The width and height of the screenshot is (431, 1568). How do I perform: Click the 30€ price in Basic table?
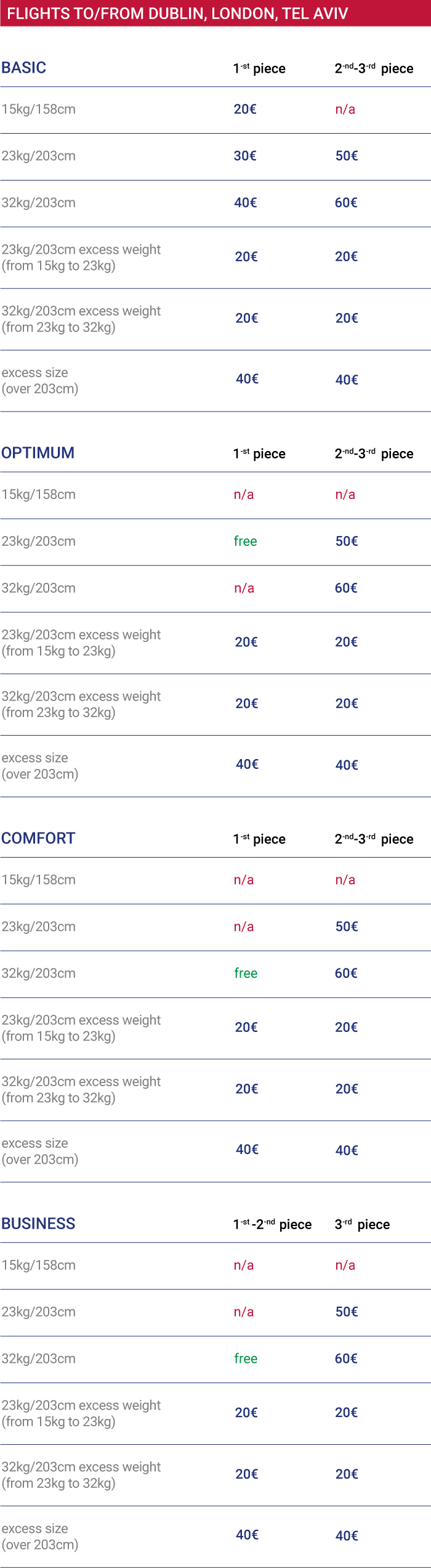(245, 156)
